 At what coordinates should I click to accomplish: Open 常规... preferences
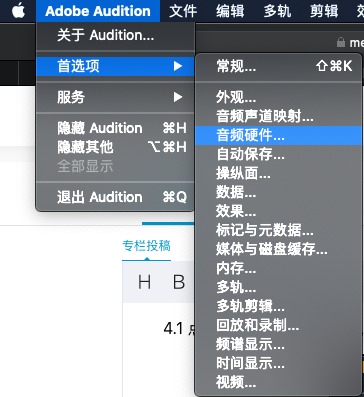pos(278,66)
